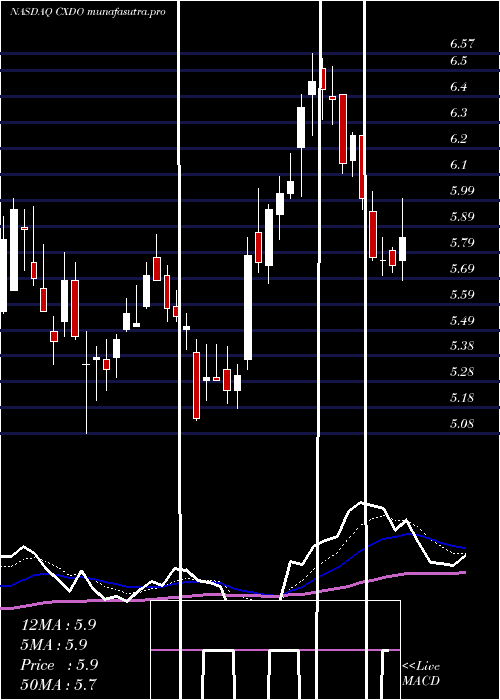Click the Price : 5.9 readout
Screen dimensions: 500x700
pyautogui.click(x=59, y=665)
